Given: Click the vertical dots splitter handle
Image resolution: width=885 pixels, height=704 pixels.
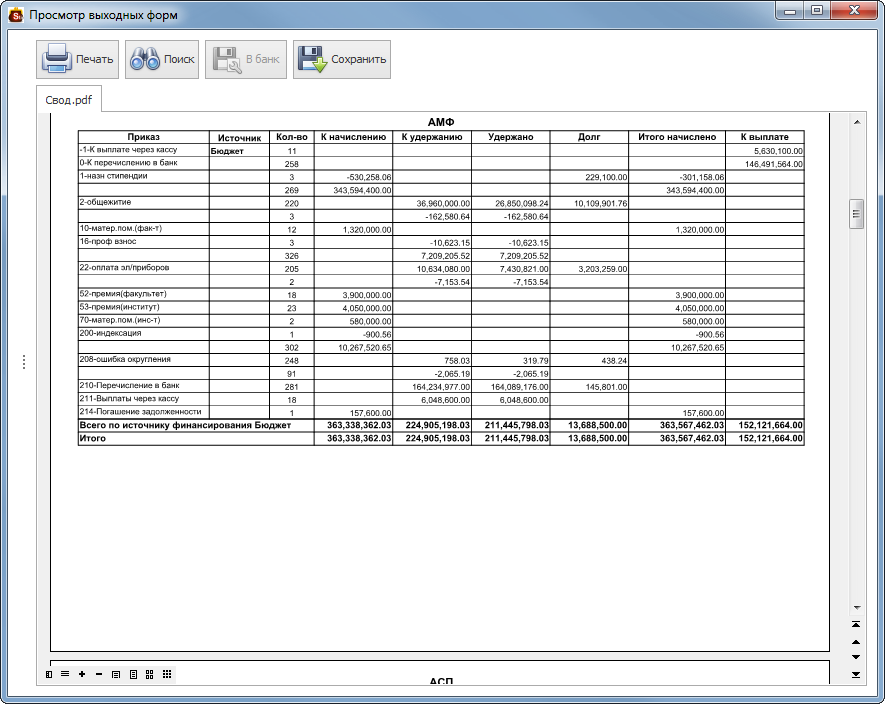Looking at the screenshot, I should click(24, 362).
